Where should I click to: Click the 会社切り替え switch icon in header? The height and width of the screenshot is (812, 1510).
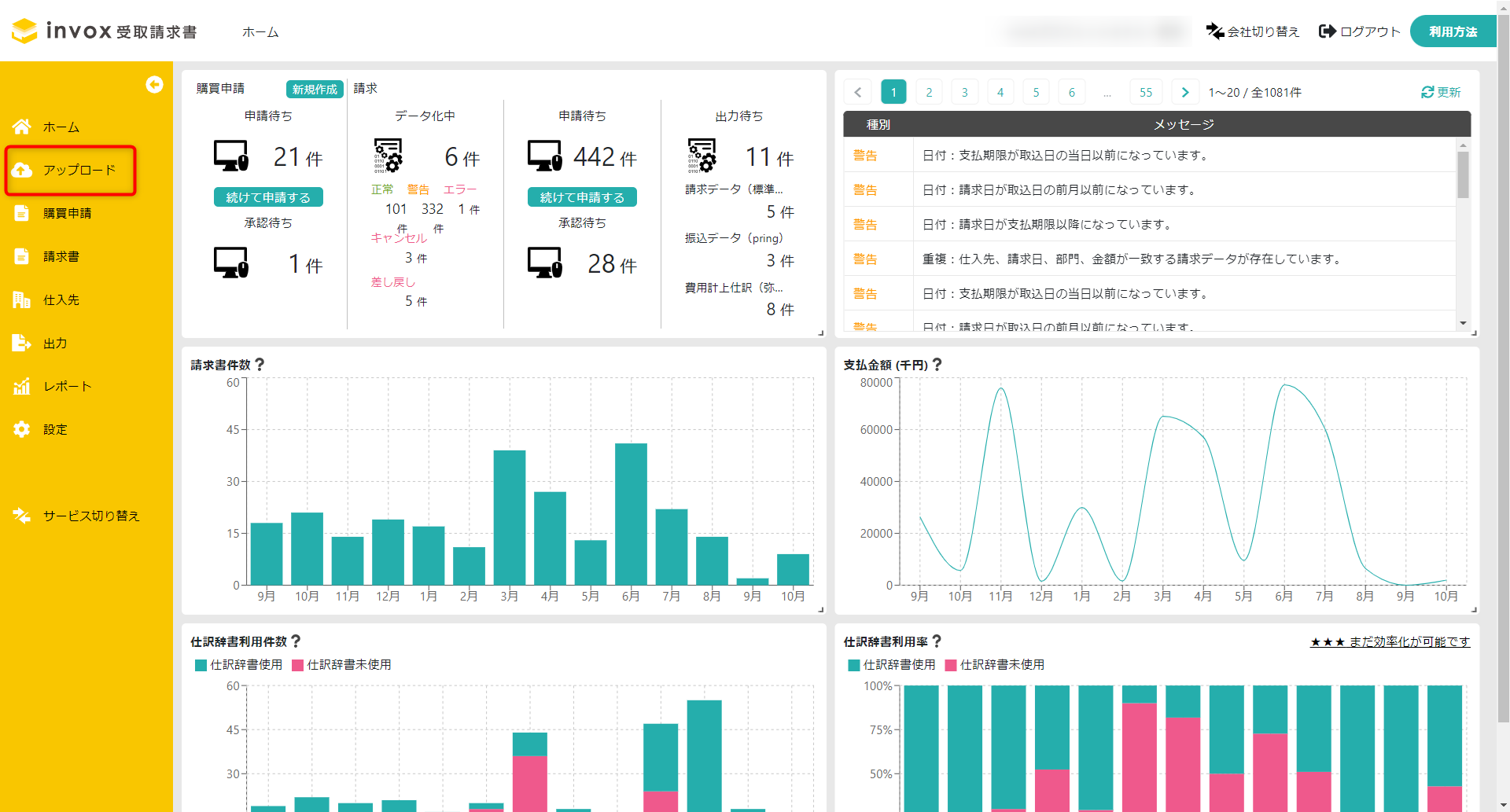coord(1215,31)
